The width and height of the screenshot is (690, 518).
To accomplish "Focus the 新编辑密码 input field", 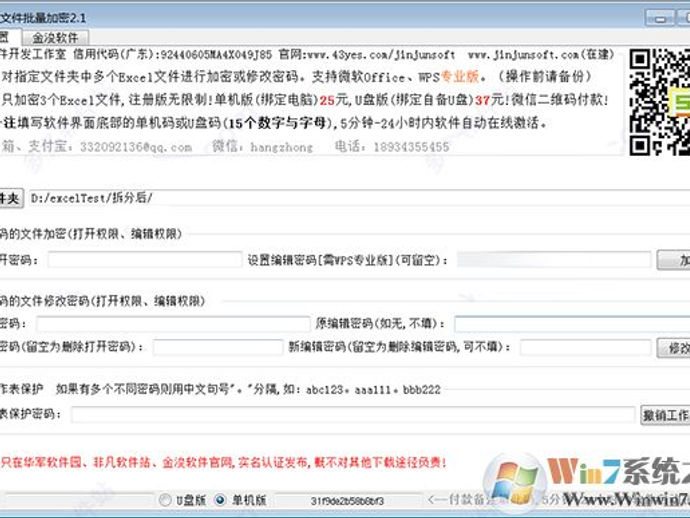I will 585,347.
